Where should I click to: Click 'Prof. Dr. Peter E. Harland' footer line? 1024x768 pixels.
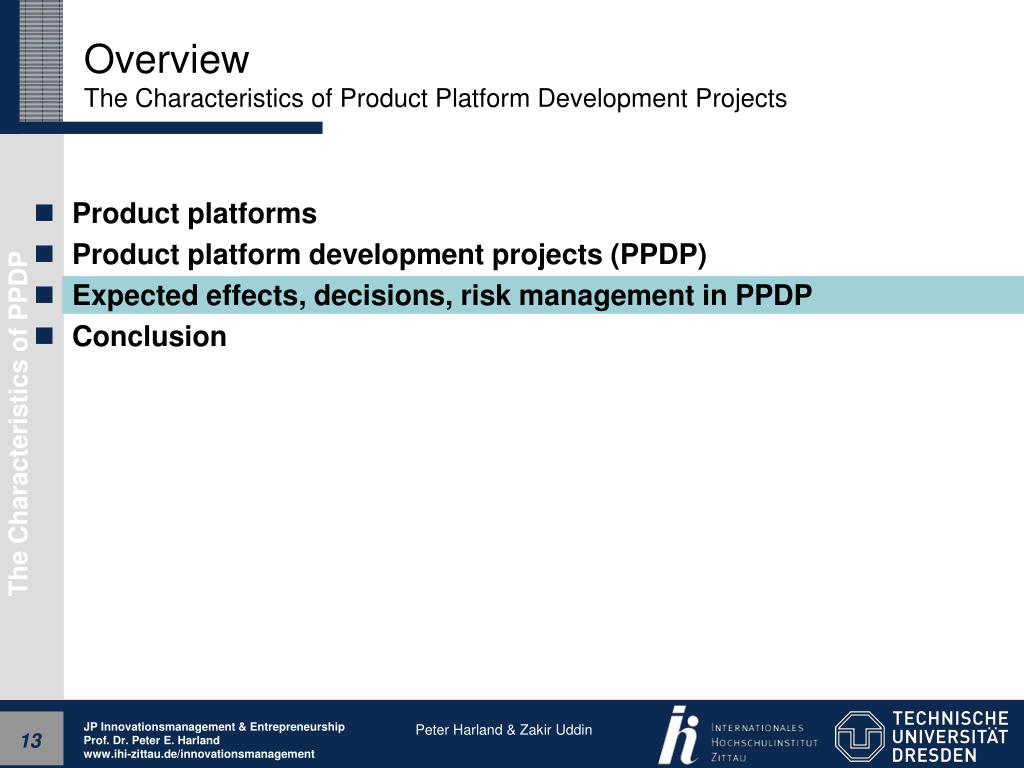(x=152, y=741)
